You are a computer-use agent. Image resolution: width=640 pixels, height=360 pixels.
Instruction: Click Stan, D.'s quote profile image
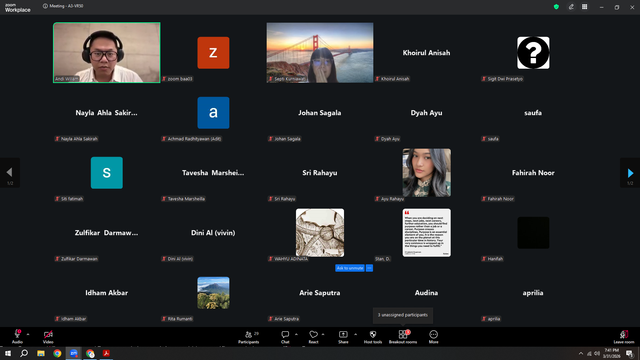click(427, 233)
